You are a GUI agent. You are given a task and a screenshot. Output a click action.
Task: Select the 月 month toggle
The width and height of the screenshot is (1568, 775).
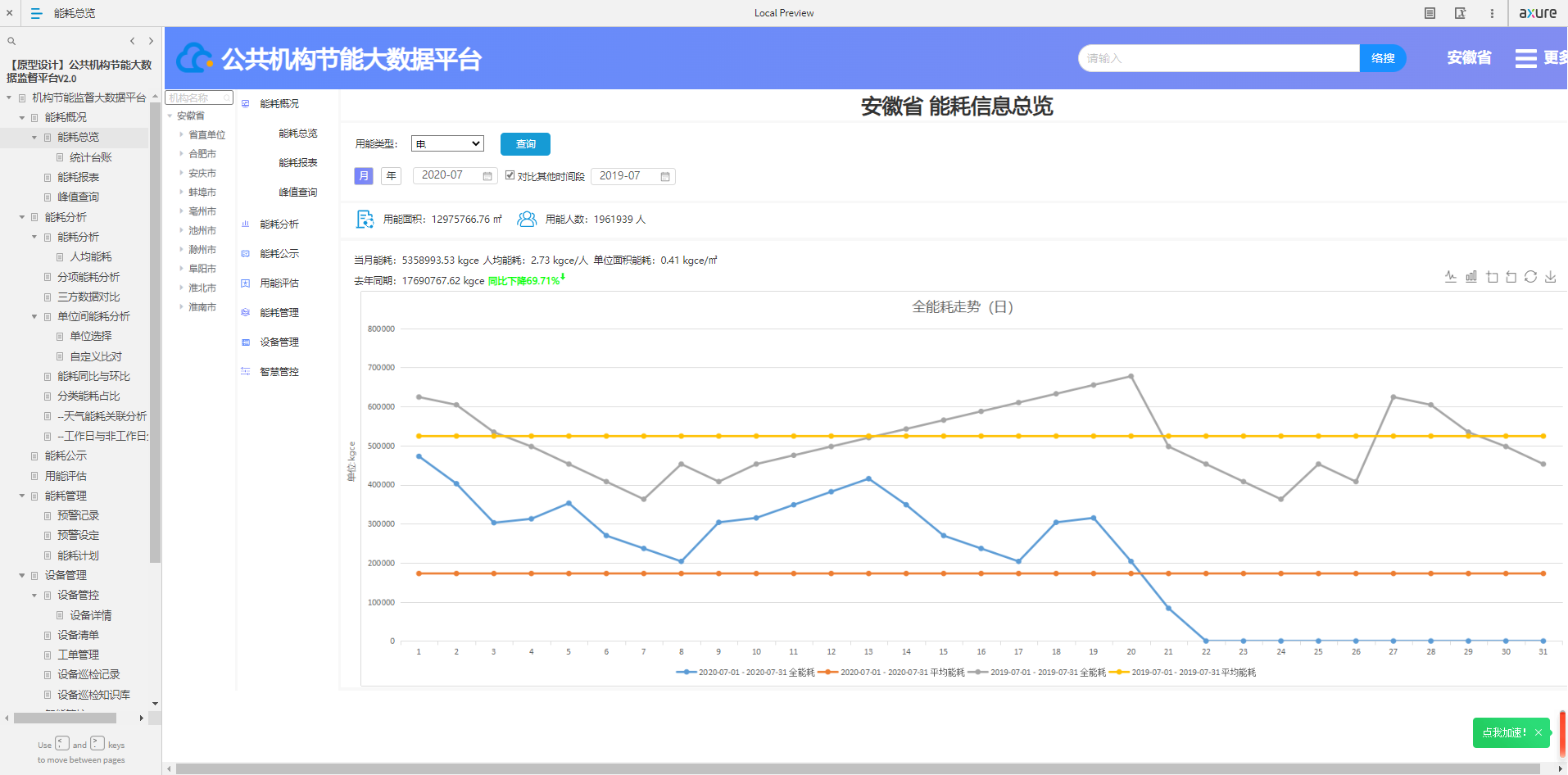pos(364,176)
